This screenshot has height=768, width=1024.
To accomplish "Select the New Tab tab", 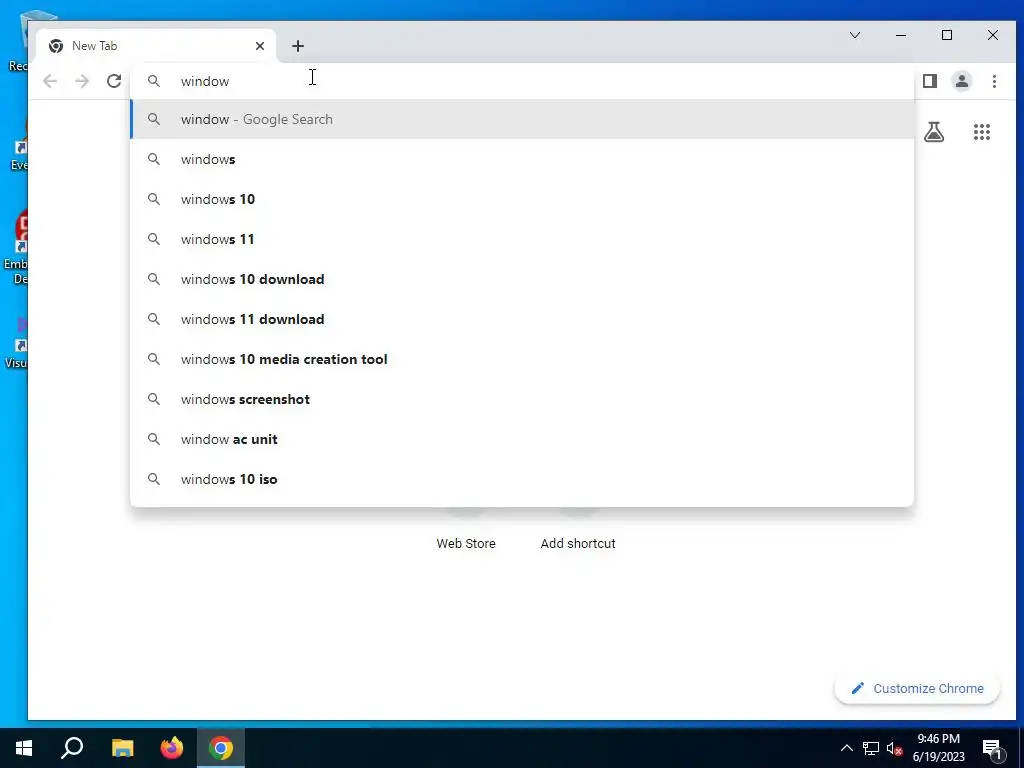I will pos(157,46).
